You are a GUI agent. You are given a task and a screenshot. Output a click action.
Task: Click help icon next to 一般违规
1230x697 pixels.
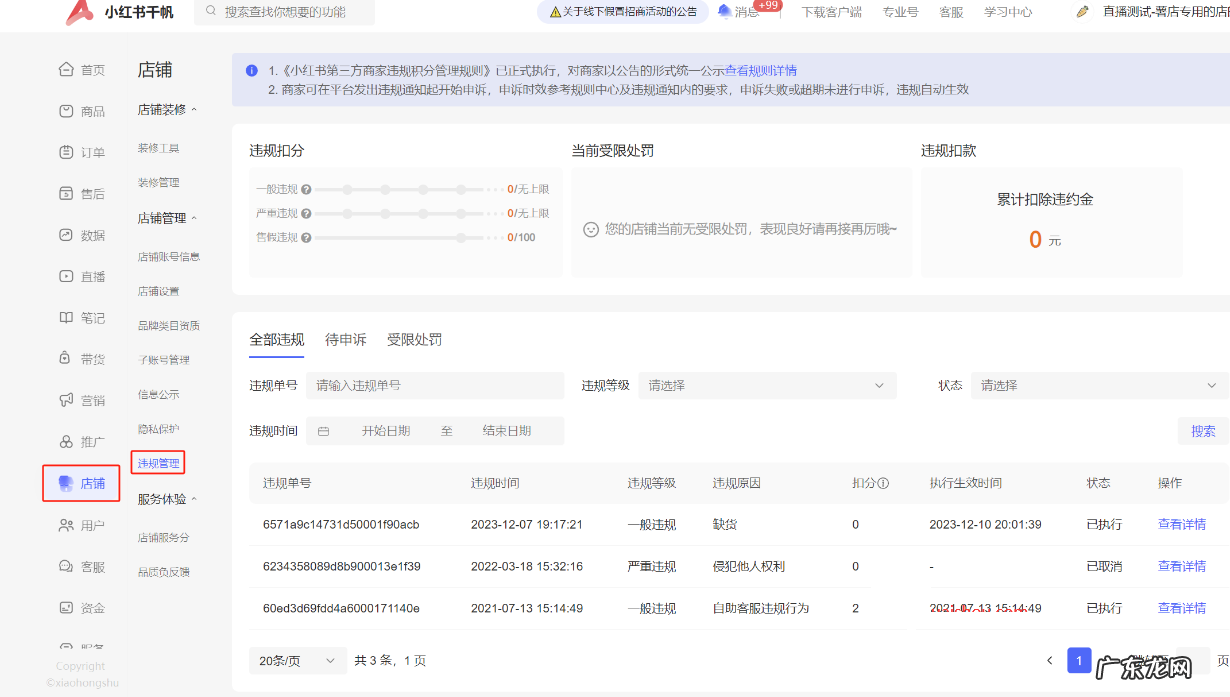pos(306,189)
